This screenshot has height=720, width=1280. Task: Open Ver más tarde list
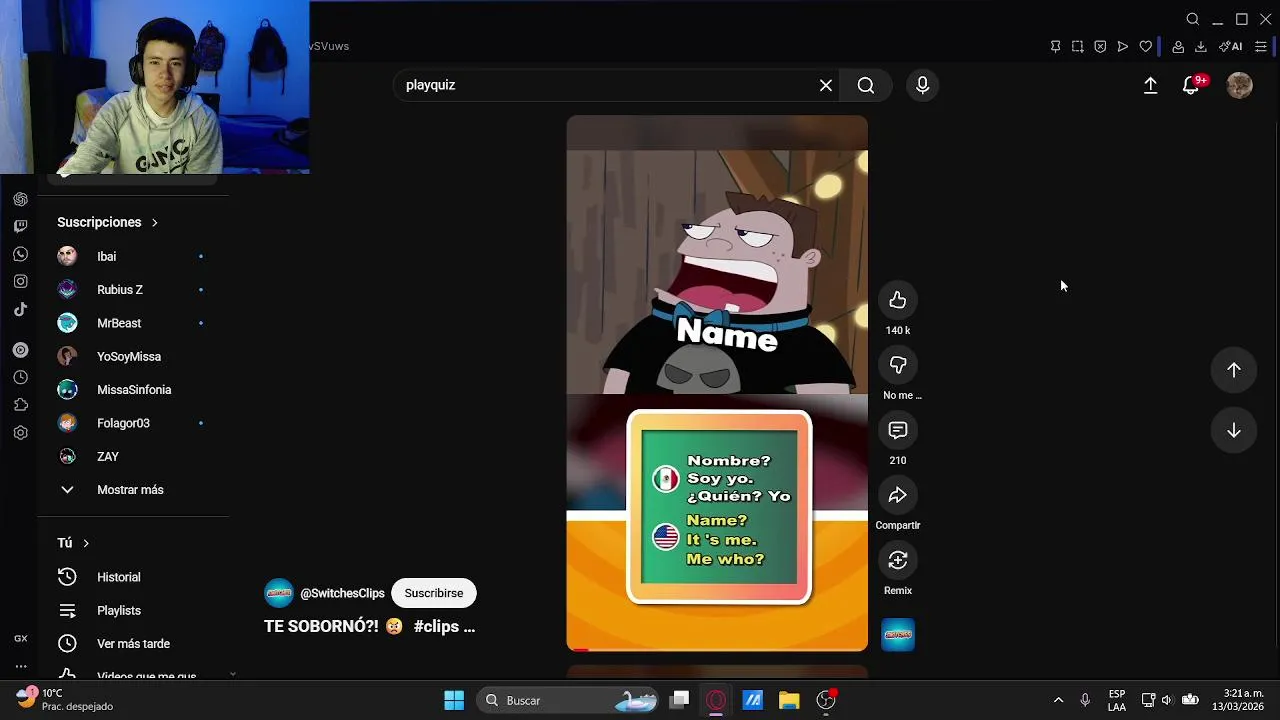(133, 644)
